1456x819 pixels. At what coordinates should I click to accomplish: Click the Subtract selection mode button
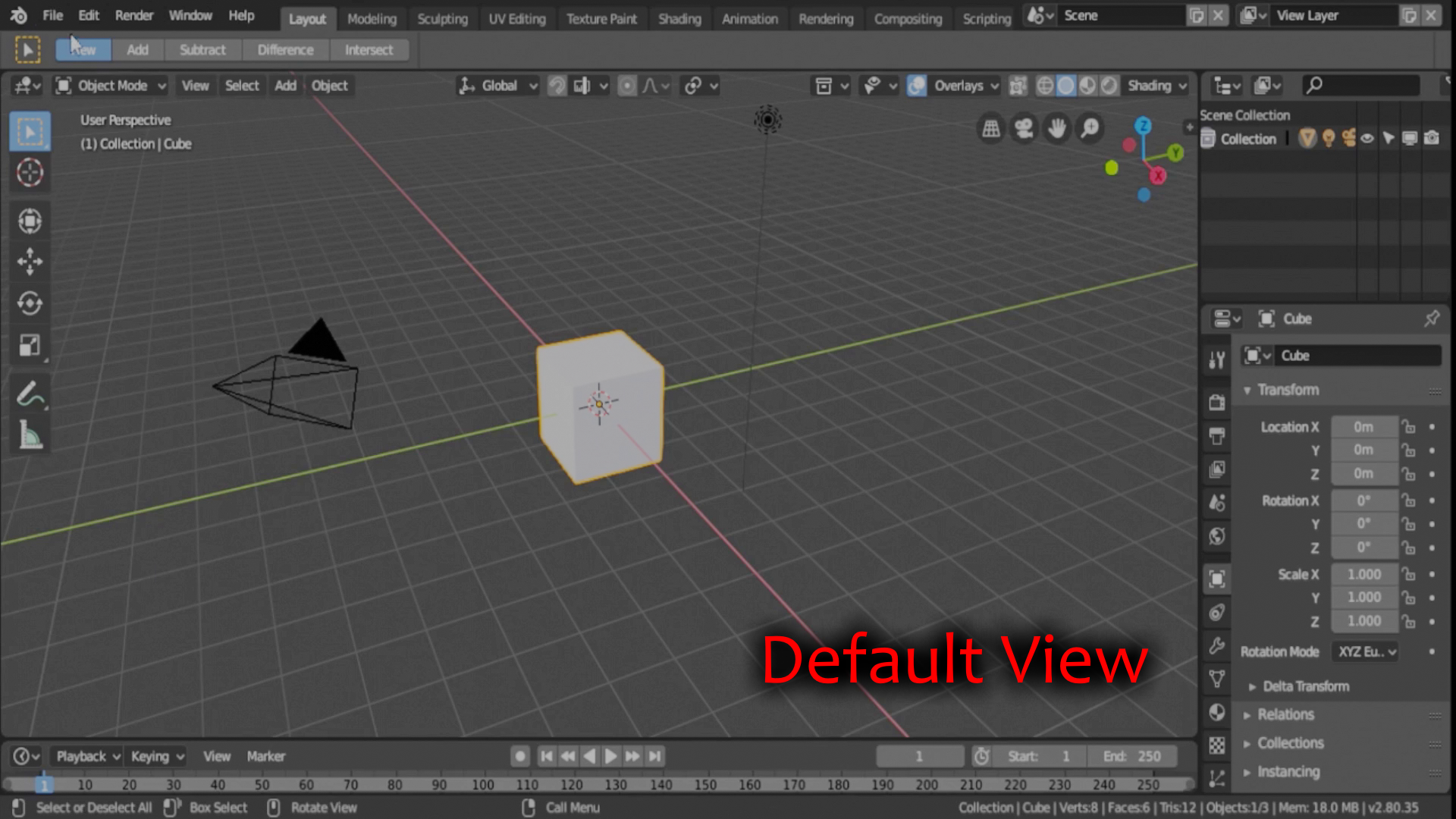point(202,50)
